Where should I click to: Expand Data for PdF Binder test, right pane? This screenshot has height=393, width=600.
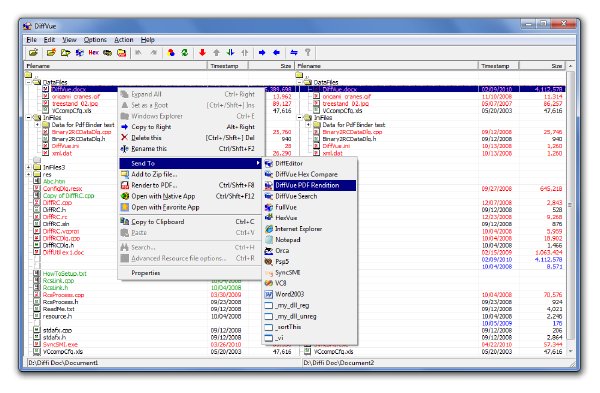[x=308, y=125]
